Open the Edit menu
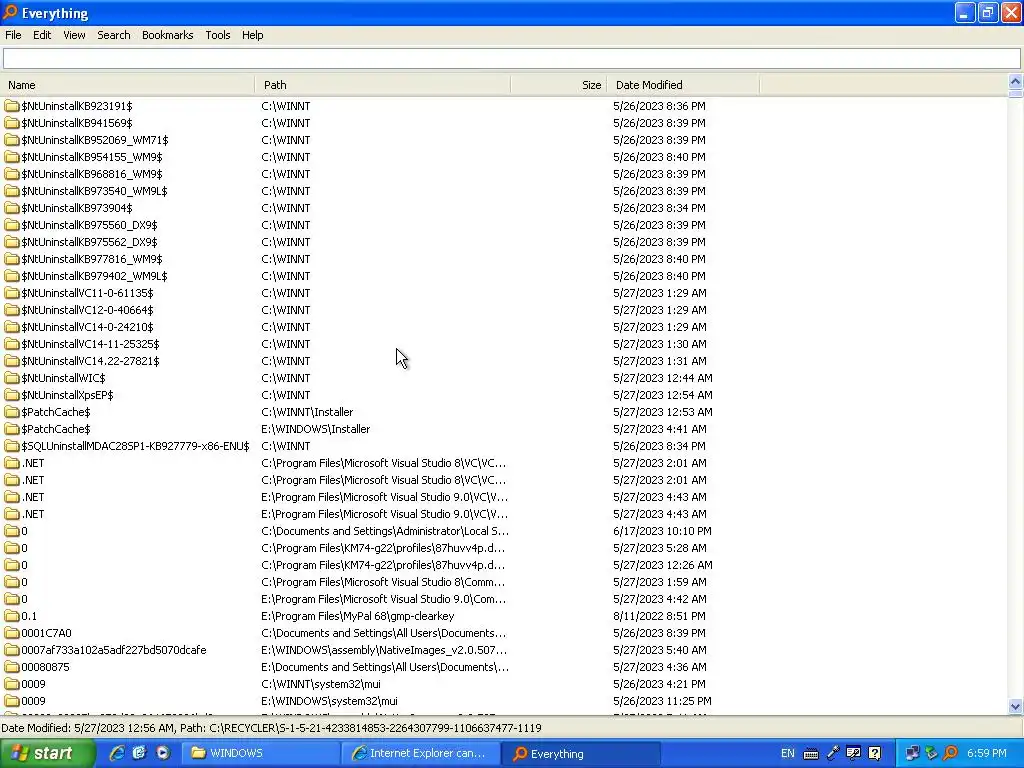Screen dimensions: 1024x768 tap(42, 35)
